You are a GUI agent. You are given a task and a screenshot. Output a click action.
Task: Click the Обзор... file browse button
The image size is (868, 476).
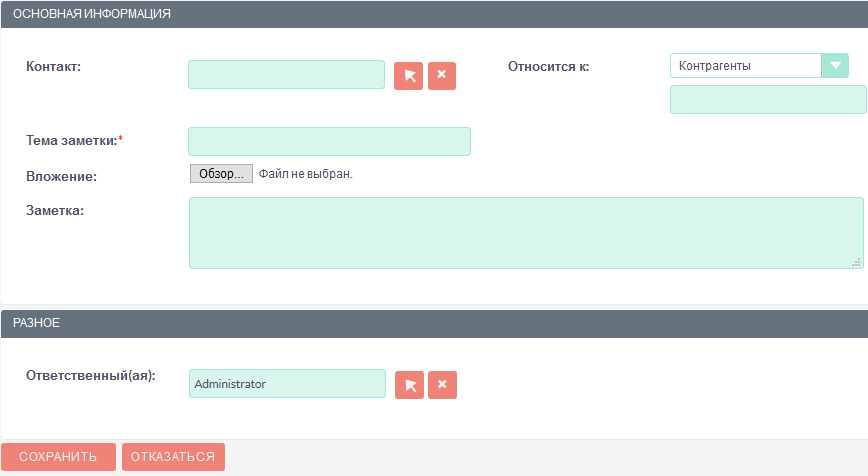(221, 174)
